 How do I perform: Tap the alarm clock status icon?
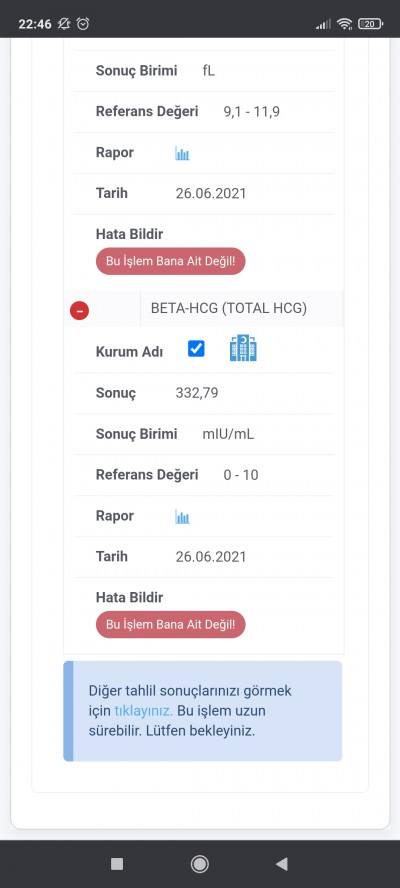tap(83, 24)
